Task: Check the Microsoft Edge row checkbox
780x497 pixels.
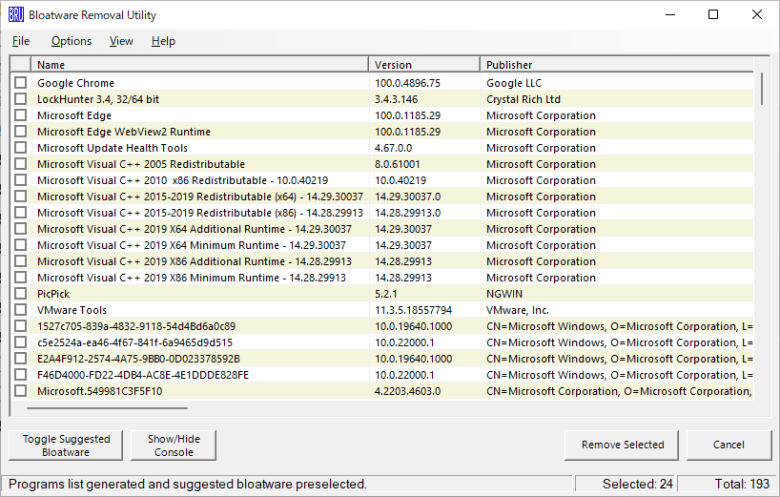Action: pyautogui.click(x=20, y=115)
